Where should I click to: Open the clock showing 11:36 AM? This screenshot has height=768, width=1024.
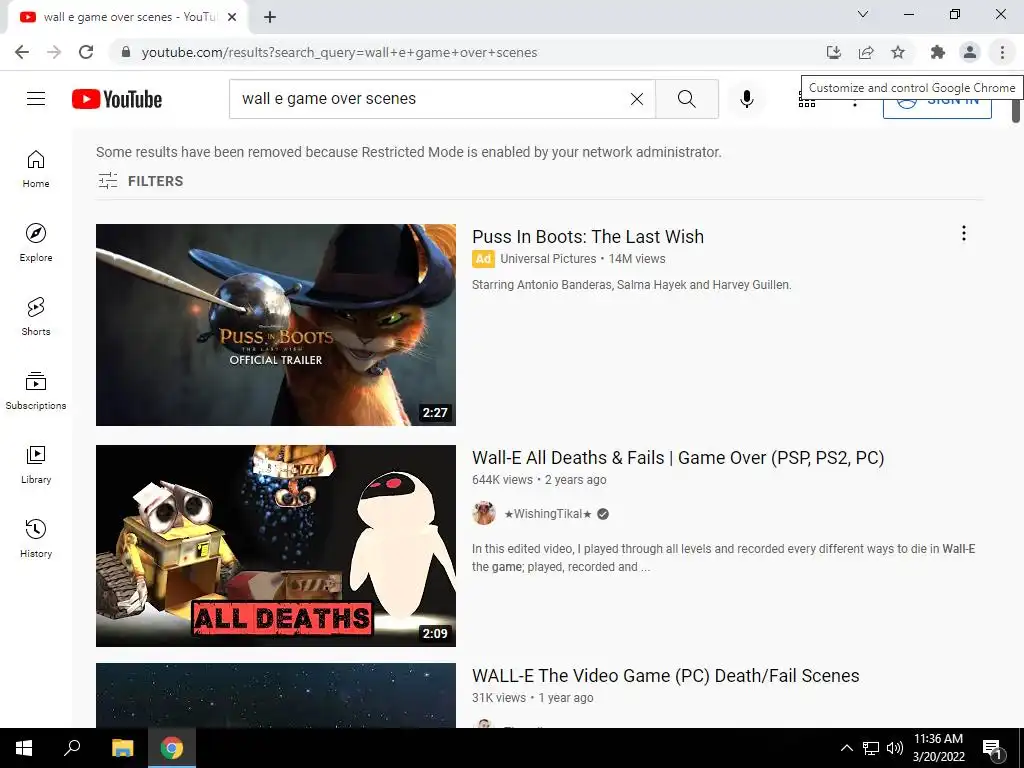click(x=938, y=748)
